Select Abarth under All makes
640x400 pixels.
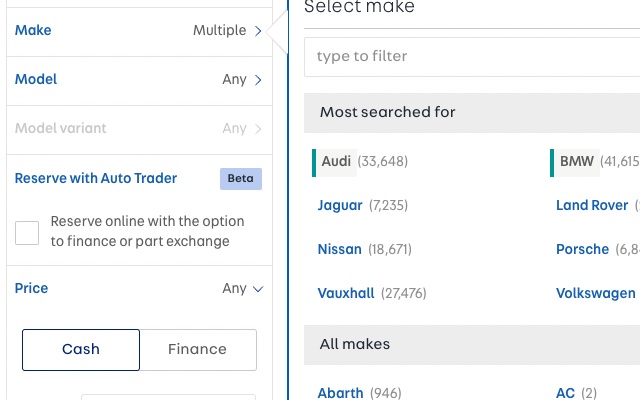(x=340, y=393)
